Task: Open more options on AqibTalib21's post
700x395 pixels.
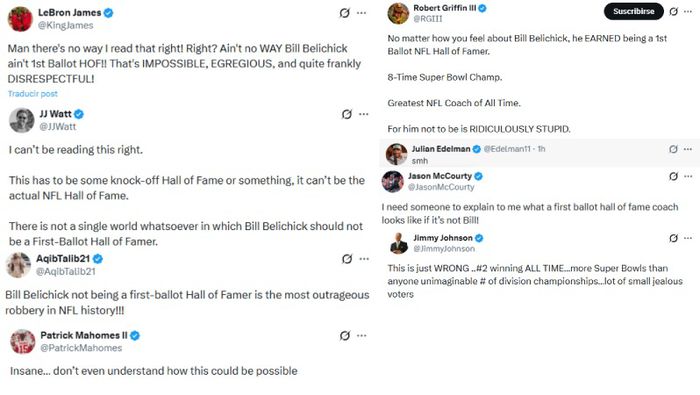Action: tap(364, 259)
